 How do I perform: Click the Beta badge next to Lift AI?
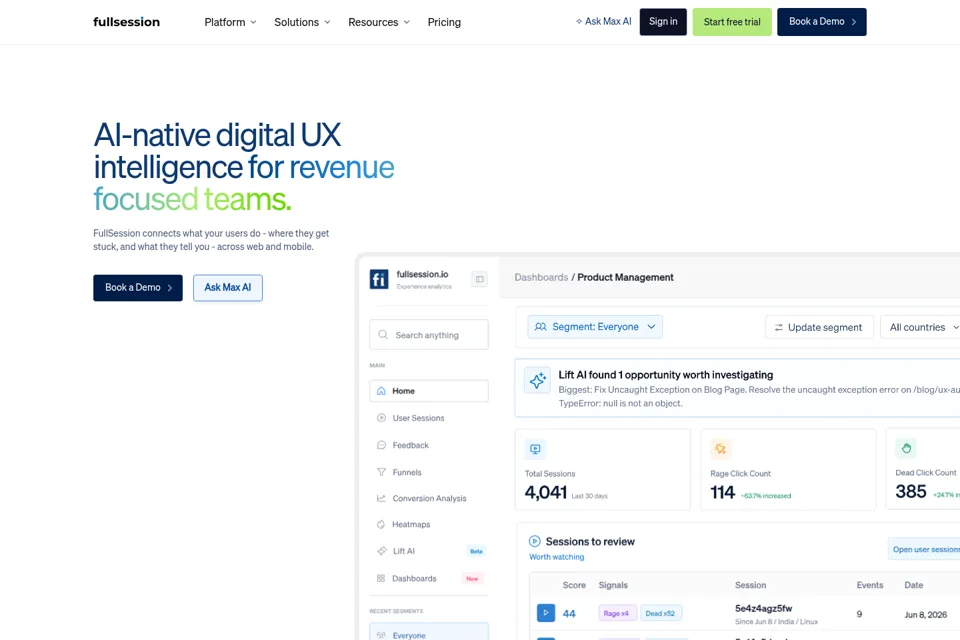pos(476,551)
